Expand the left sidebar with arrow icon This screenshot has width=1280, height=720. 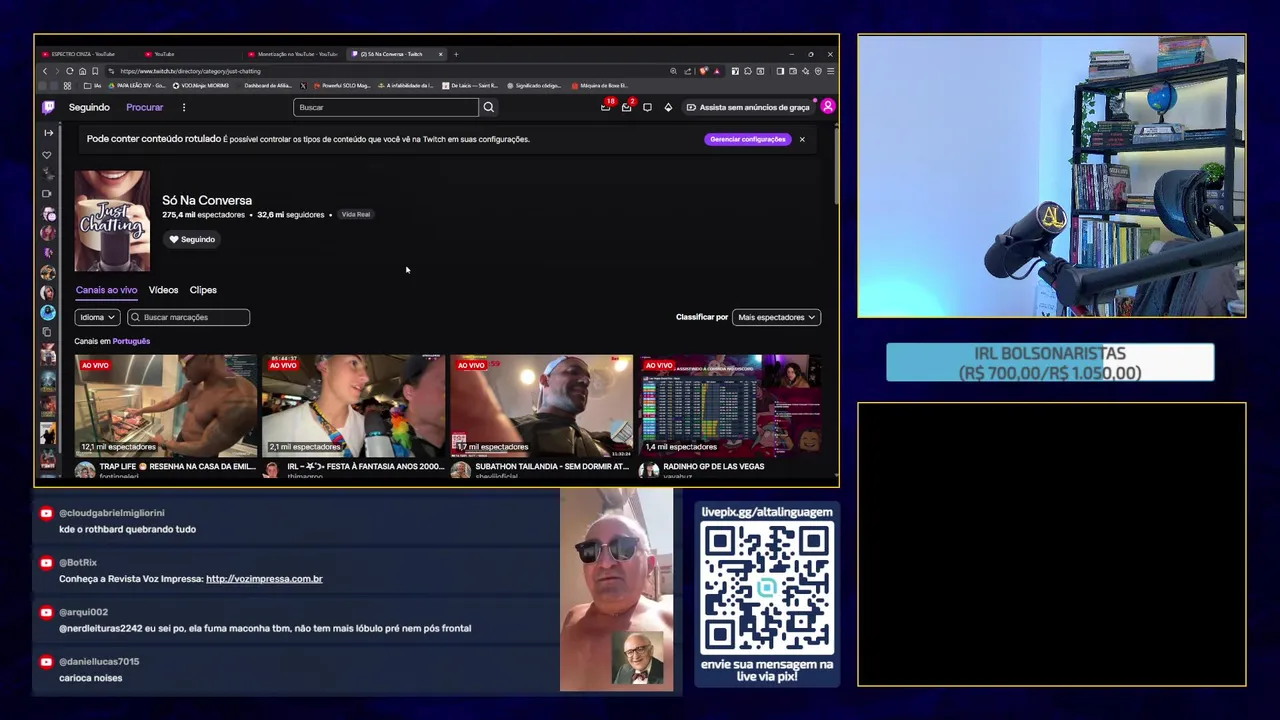[x=48, y=132]
